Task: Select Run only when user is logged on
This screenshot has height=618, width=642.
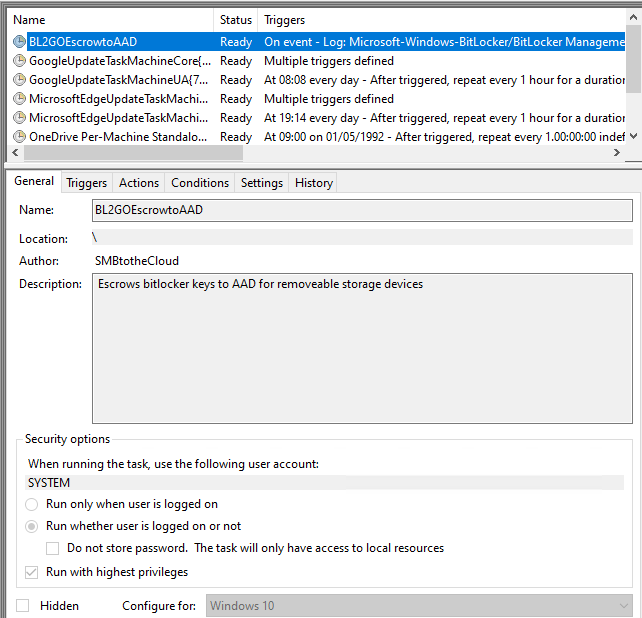Action: point(33,505)
